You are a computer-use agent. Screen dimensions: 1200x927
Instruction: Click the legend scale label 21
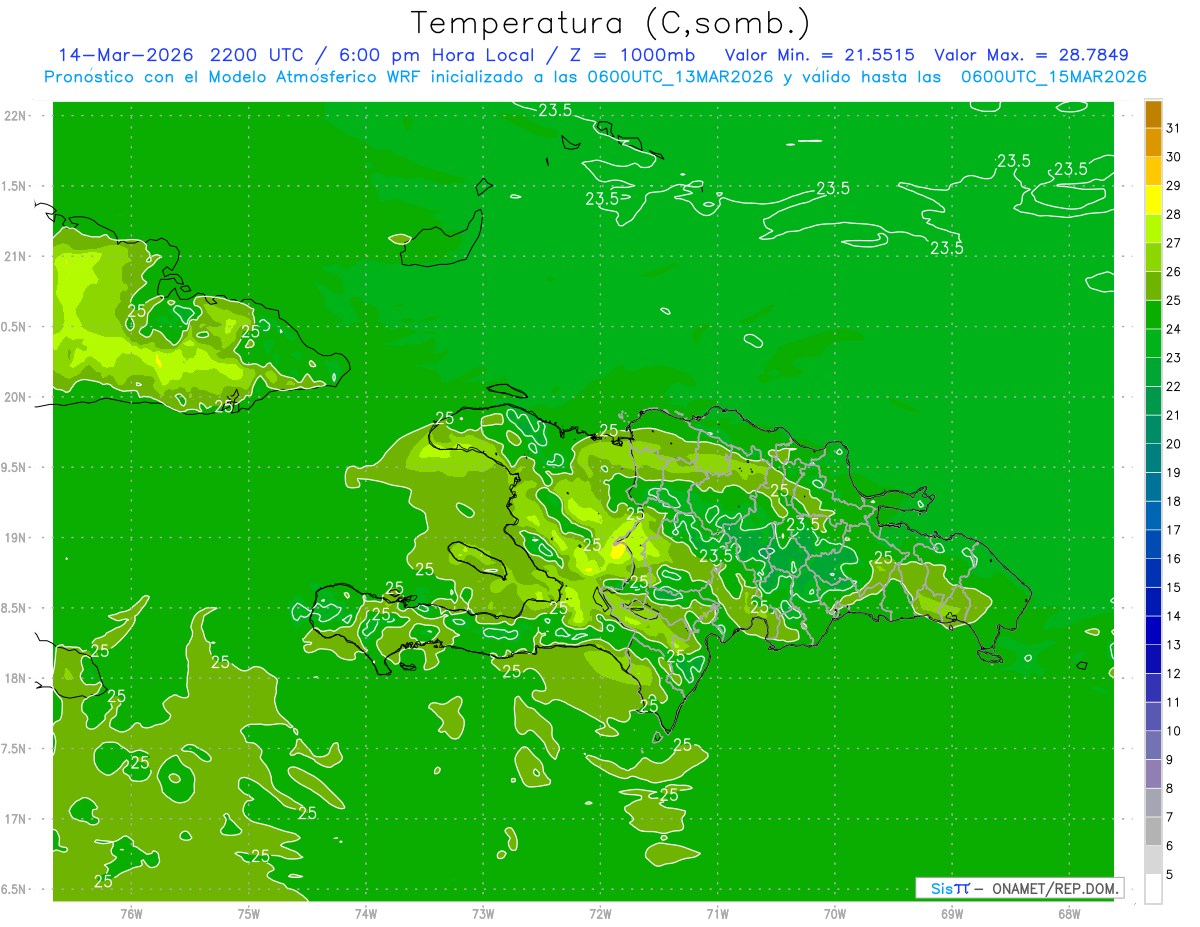[1174, 415]
